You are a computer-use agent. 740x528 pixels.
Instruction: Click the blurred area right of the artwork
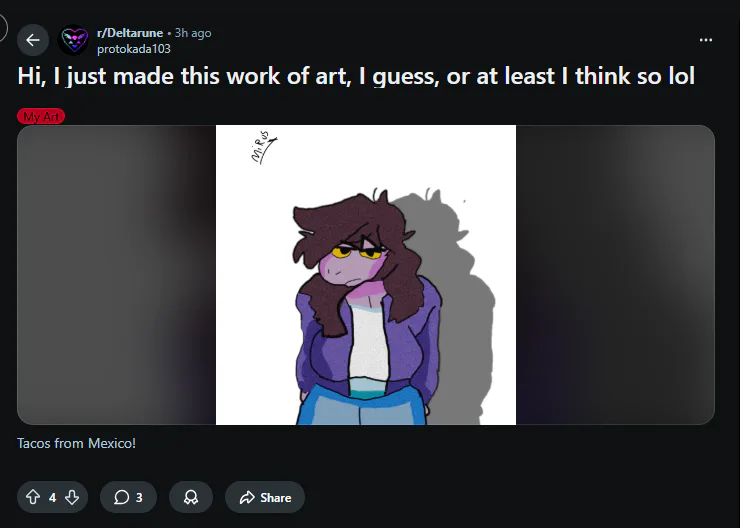click(x=614, y=275)
